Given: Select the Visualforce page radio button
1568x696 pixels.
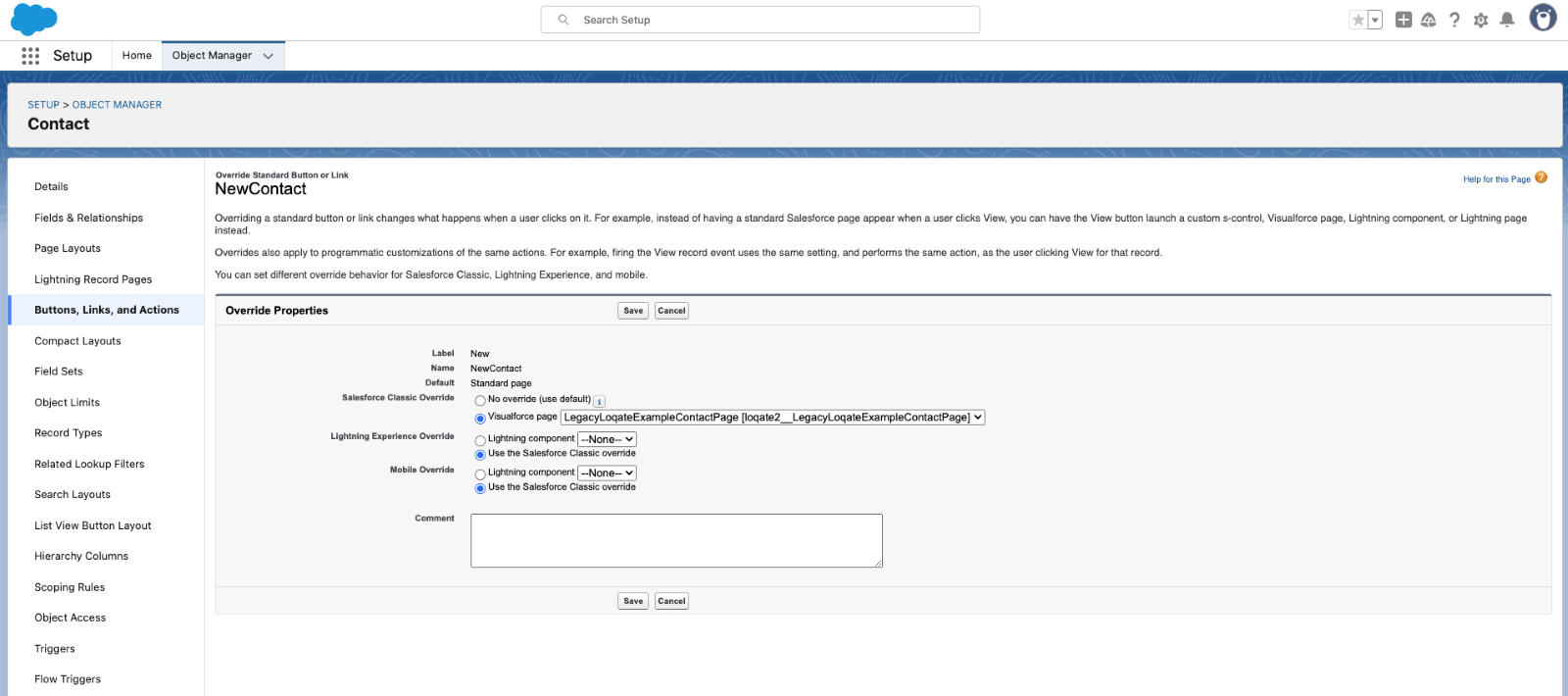Looking at the screenshot, I should [480, 419].
